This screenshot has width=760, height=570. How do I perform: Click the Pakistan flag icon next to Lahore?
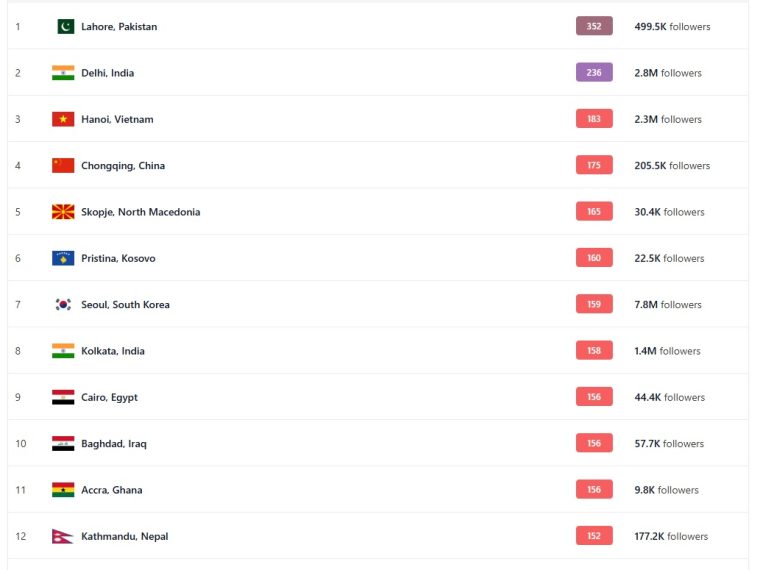tap(65, 26)
